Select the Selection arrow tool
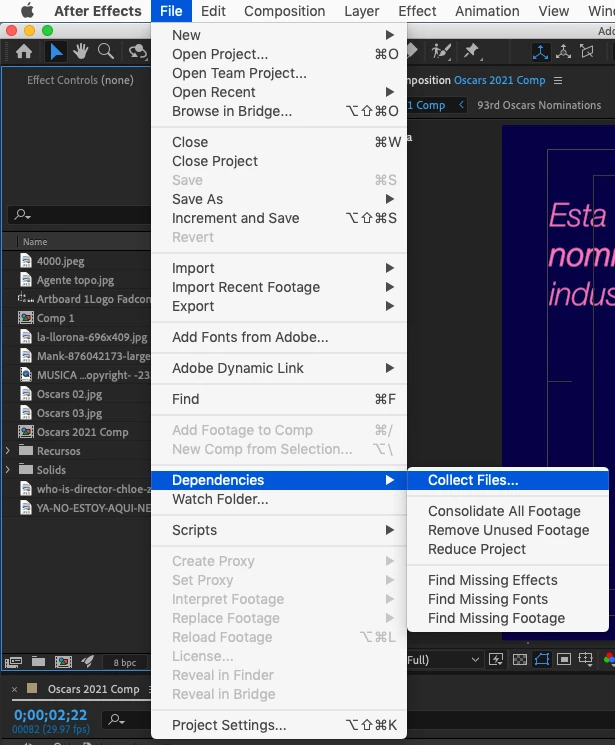 pos(56,51)
